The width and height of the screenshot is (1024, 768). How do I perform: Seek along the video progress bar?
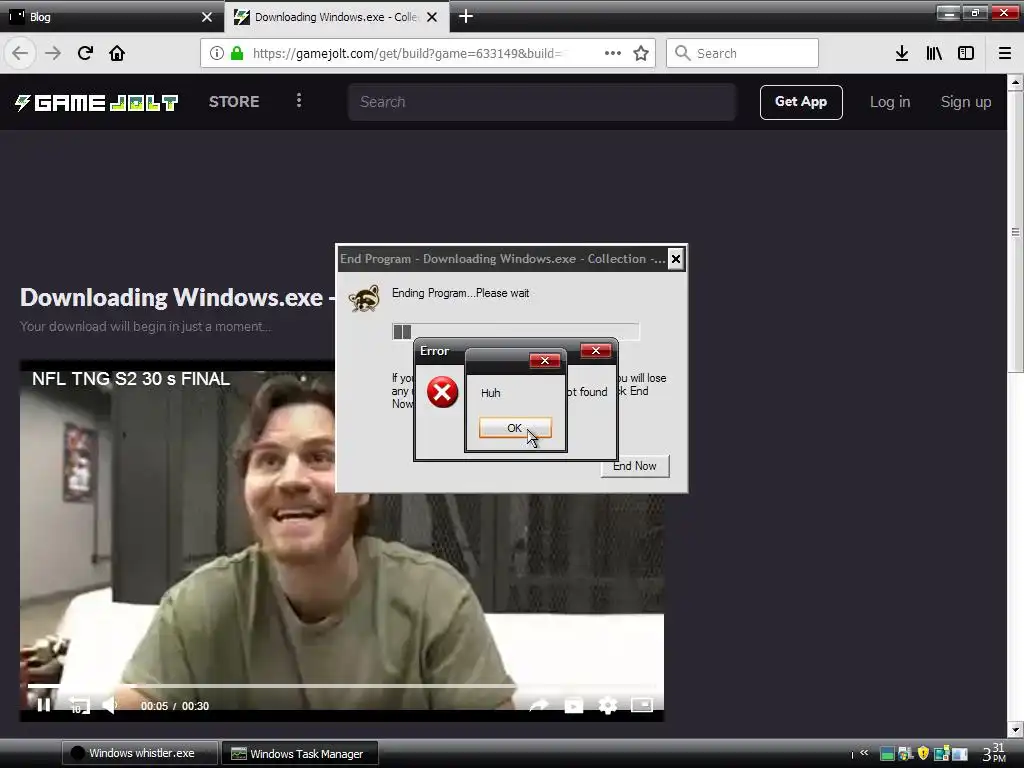click(x=342, y=686)
